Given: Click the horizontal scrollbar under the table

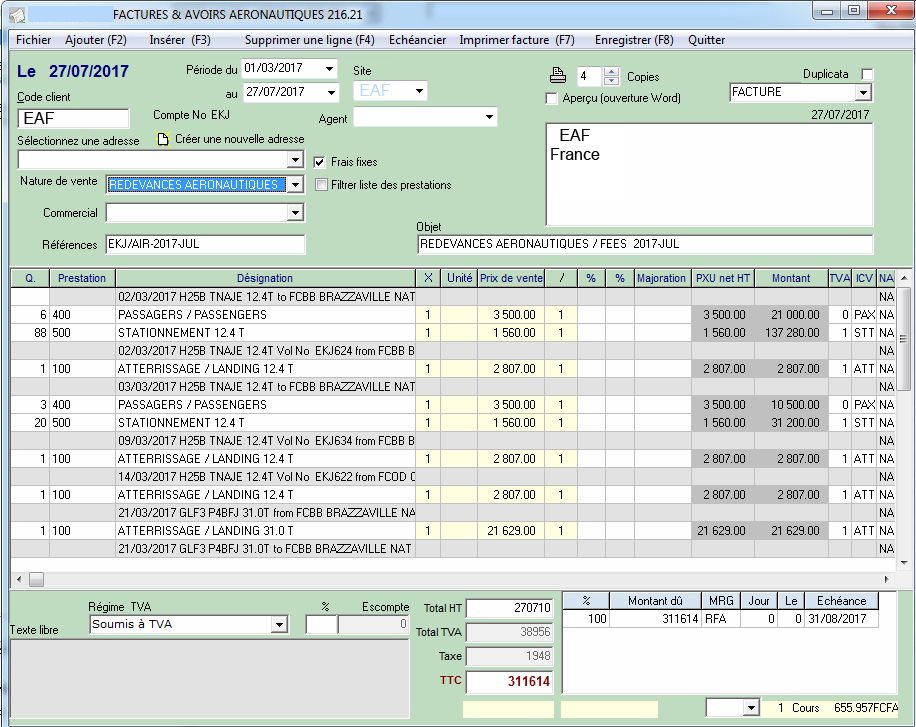Looking at the screenshot, I should (x=450, y=579).
